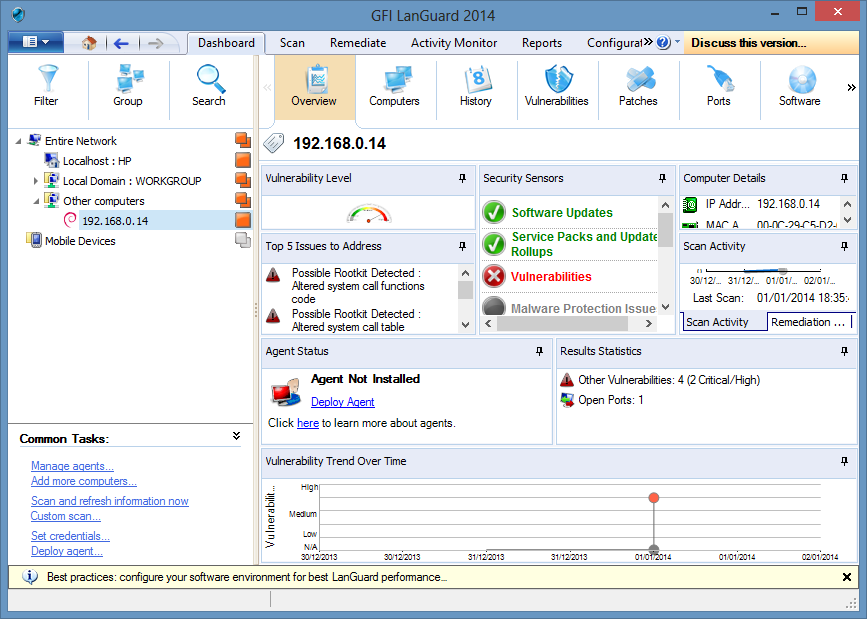Open the History dashboard view
This screenshot has width=867, height=619.
click(476, 86)
